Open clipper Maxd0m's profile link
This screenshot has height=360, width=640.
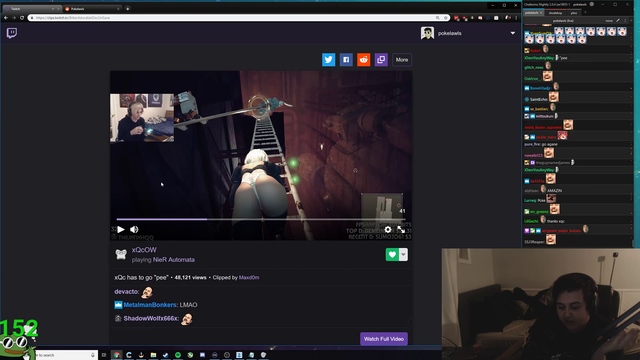click(249, 278)
